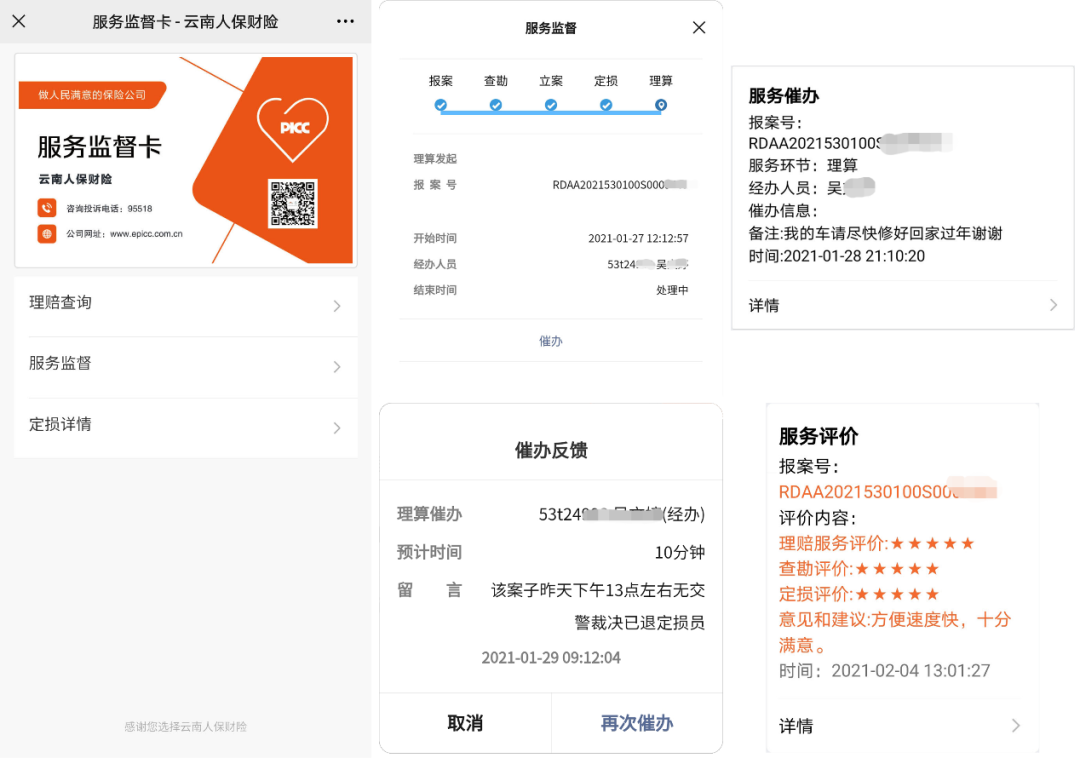Close the 服务监督 dialog

click(699, 28)
